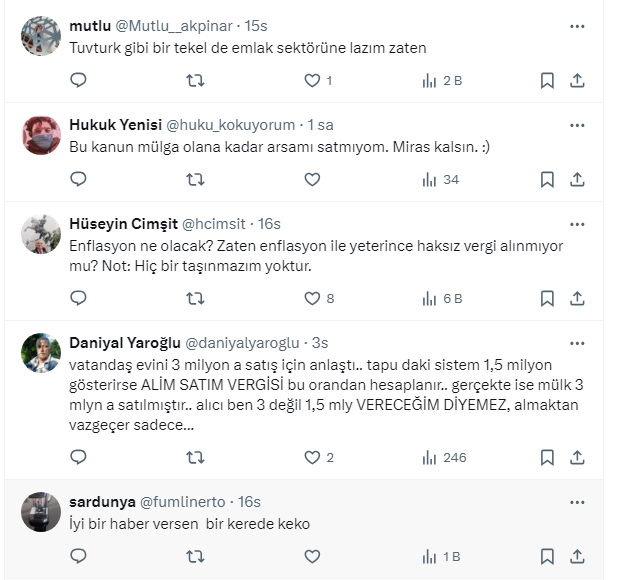
Task: Share the sardunya tweet
Action: 577,557
